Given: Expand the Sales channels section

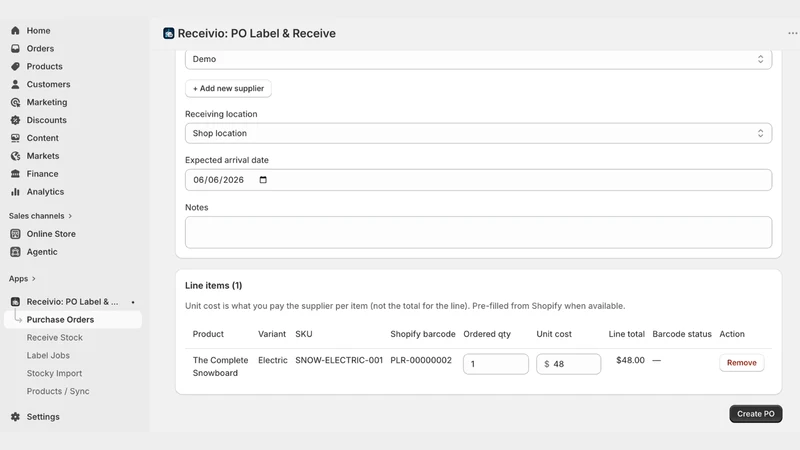Looking at the screenshot, I should tap(40, 216).
